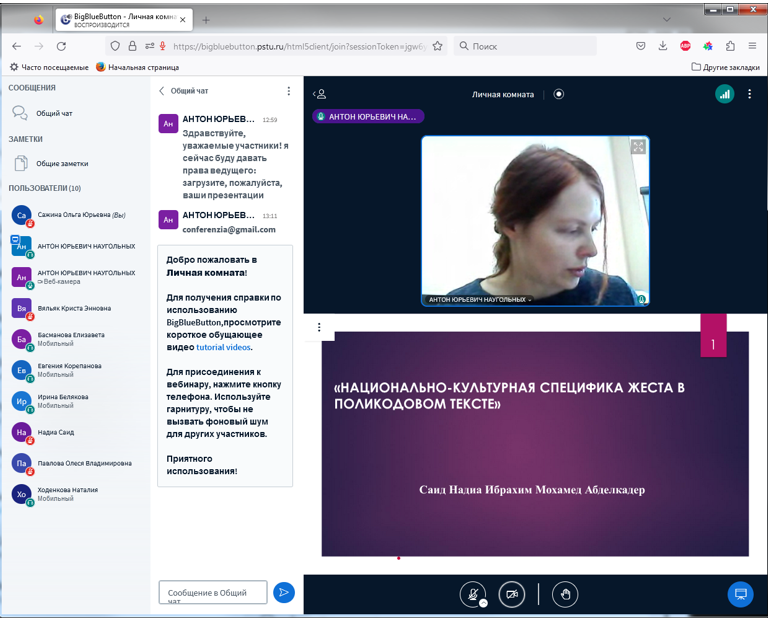The height and width of the screenshot is (618, 768).
Task: Click the blue presentation screen button
Action: coord(740,593)
